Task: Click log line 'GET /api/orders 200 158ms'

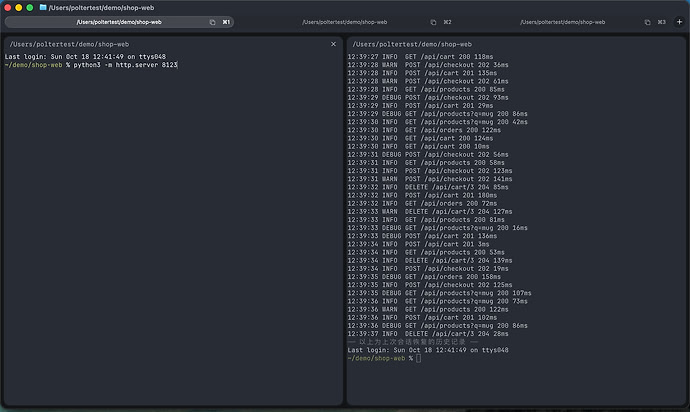Action: (424, 276)
